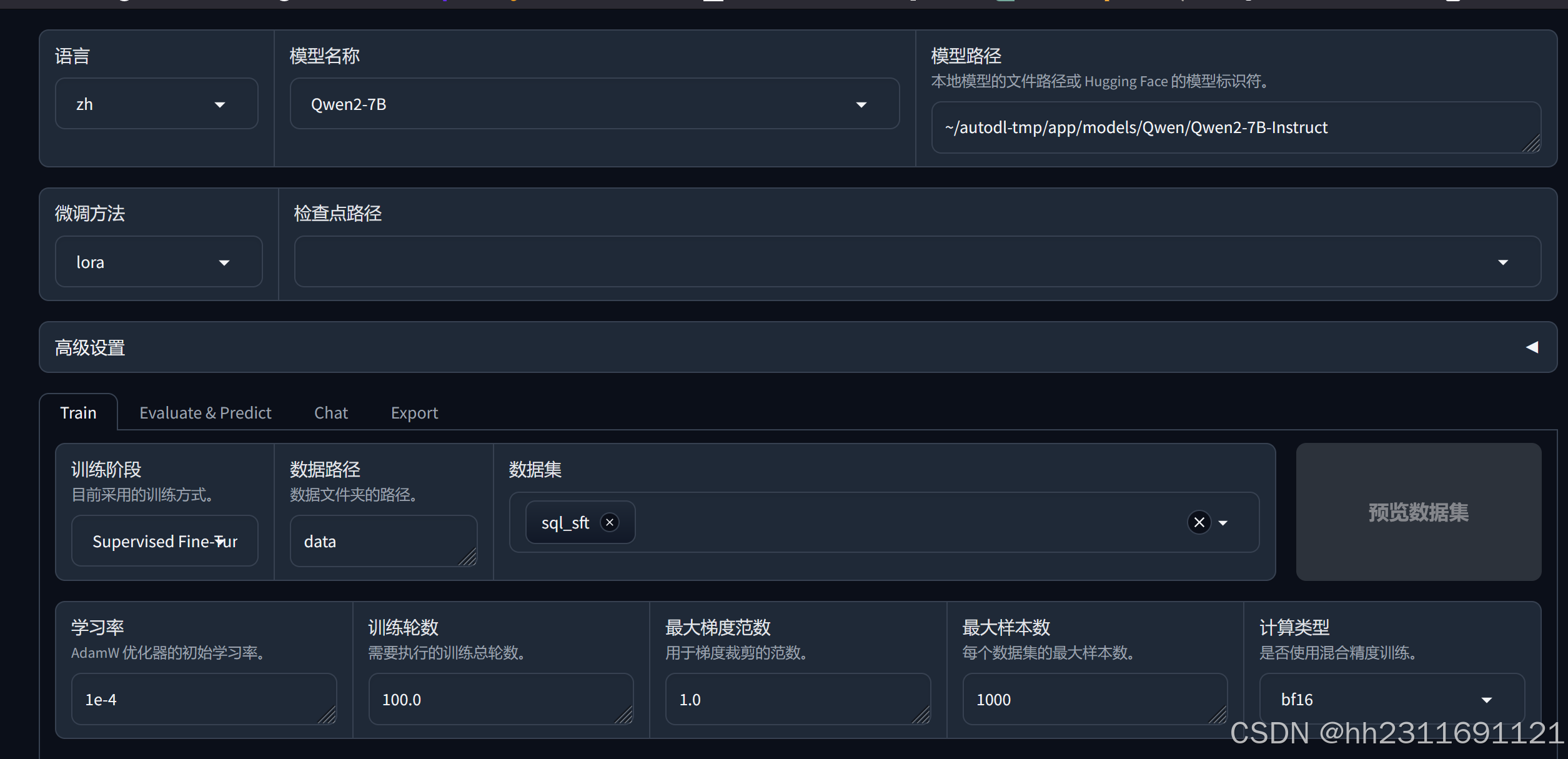Image resolution: width=1568 pixels, height=759 pixels.
Task: Expand the 高级设置 section
Action: tap(798, 347)
